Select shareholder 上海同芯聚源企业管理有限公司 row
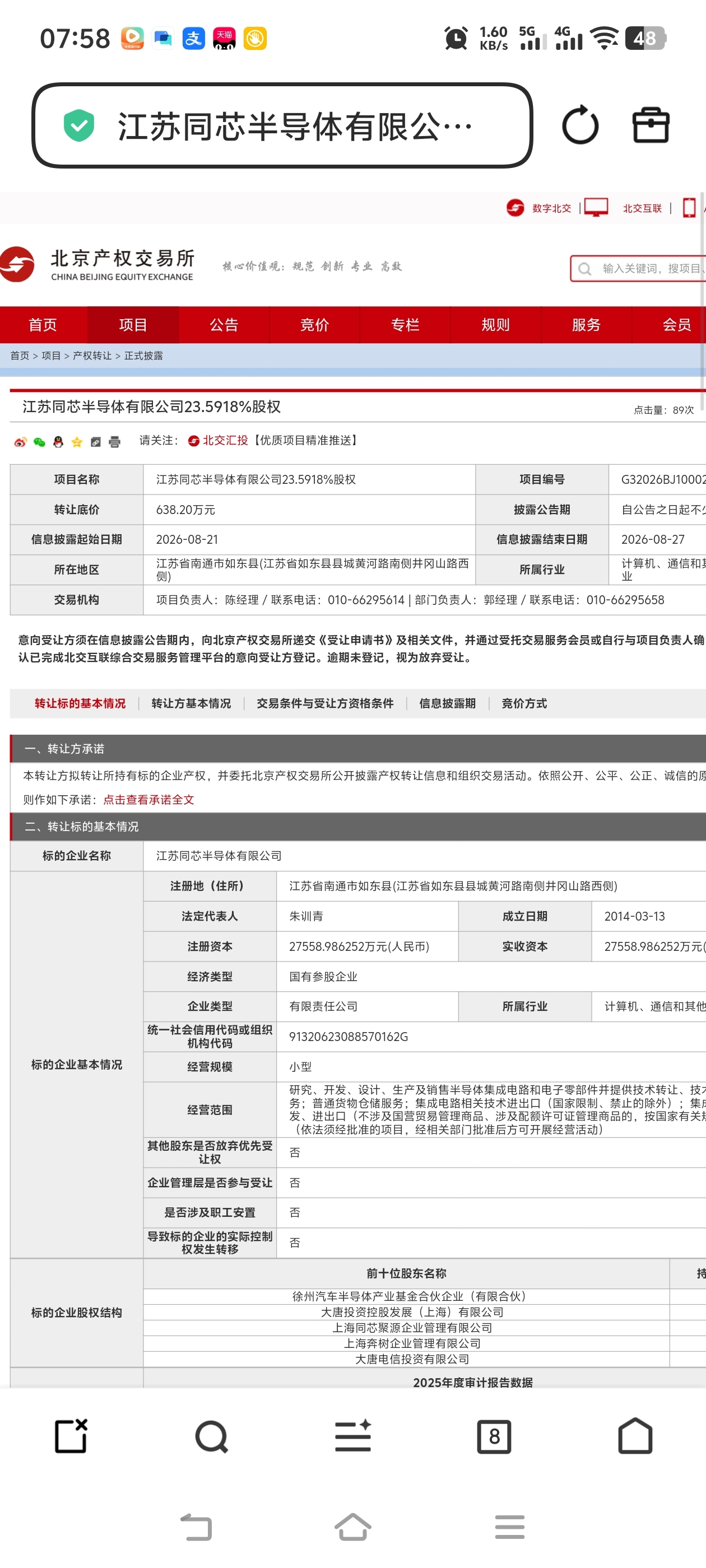Viewport: 706px width, 1568px height. (406, 1328)
